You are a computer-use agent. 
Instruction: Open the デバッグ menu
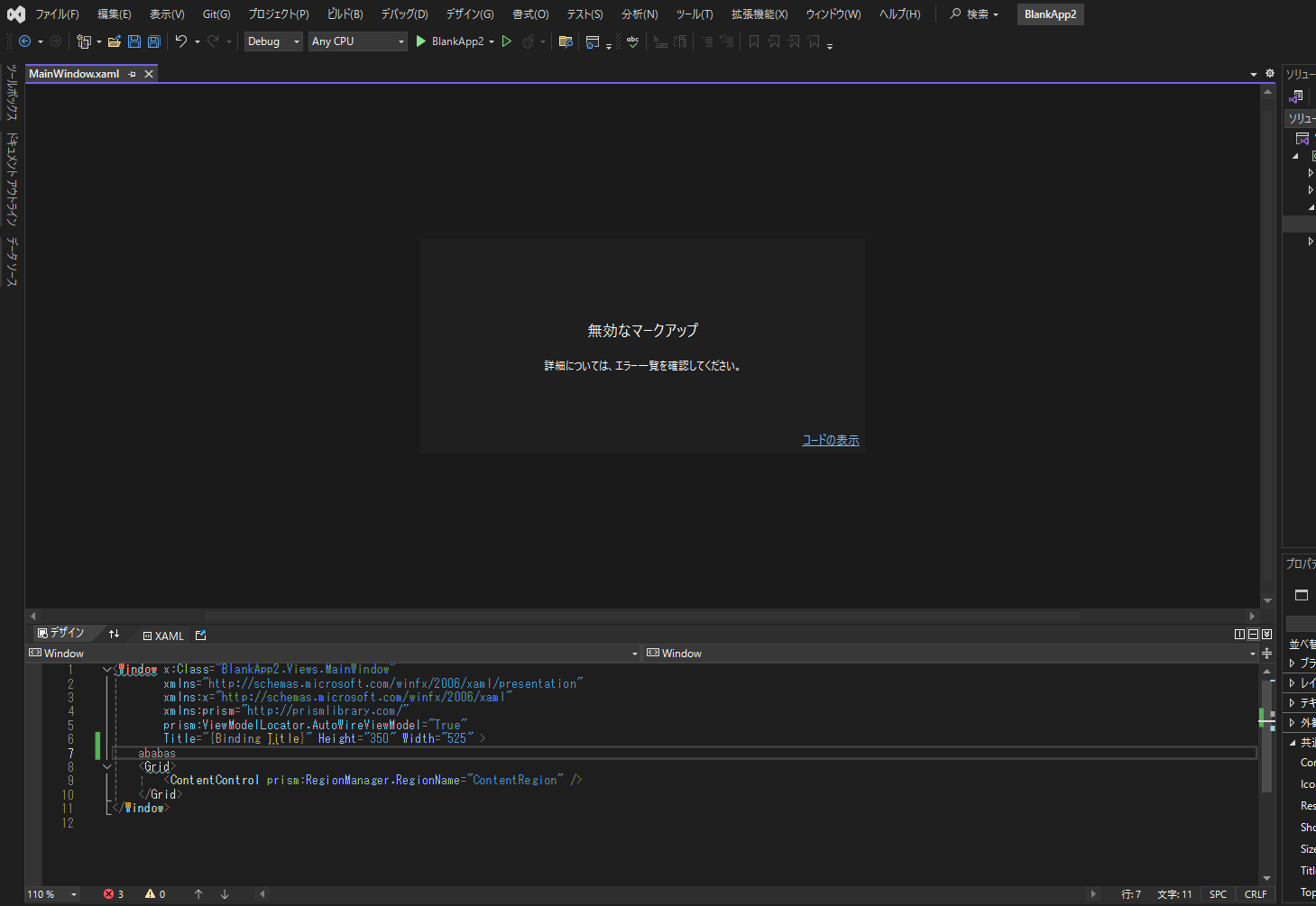coord(402,14)
